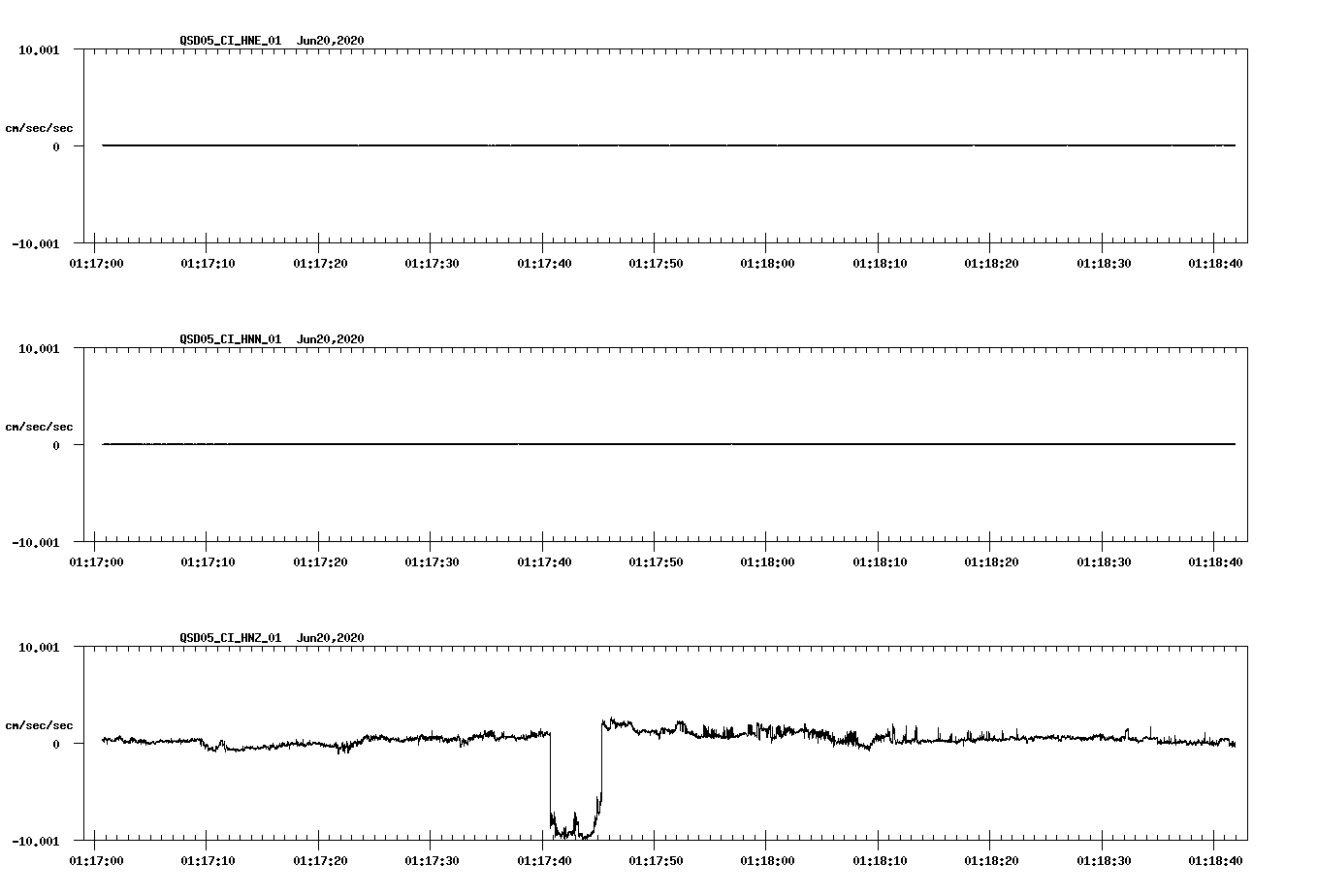Viewport: 1317px width, 896px height.
Task: Click the 0 axis label on the HNE plot
Action: (56, 147)
